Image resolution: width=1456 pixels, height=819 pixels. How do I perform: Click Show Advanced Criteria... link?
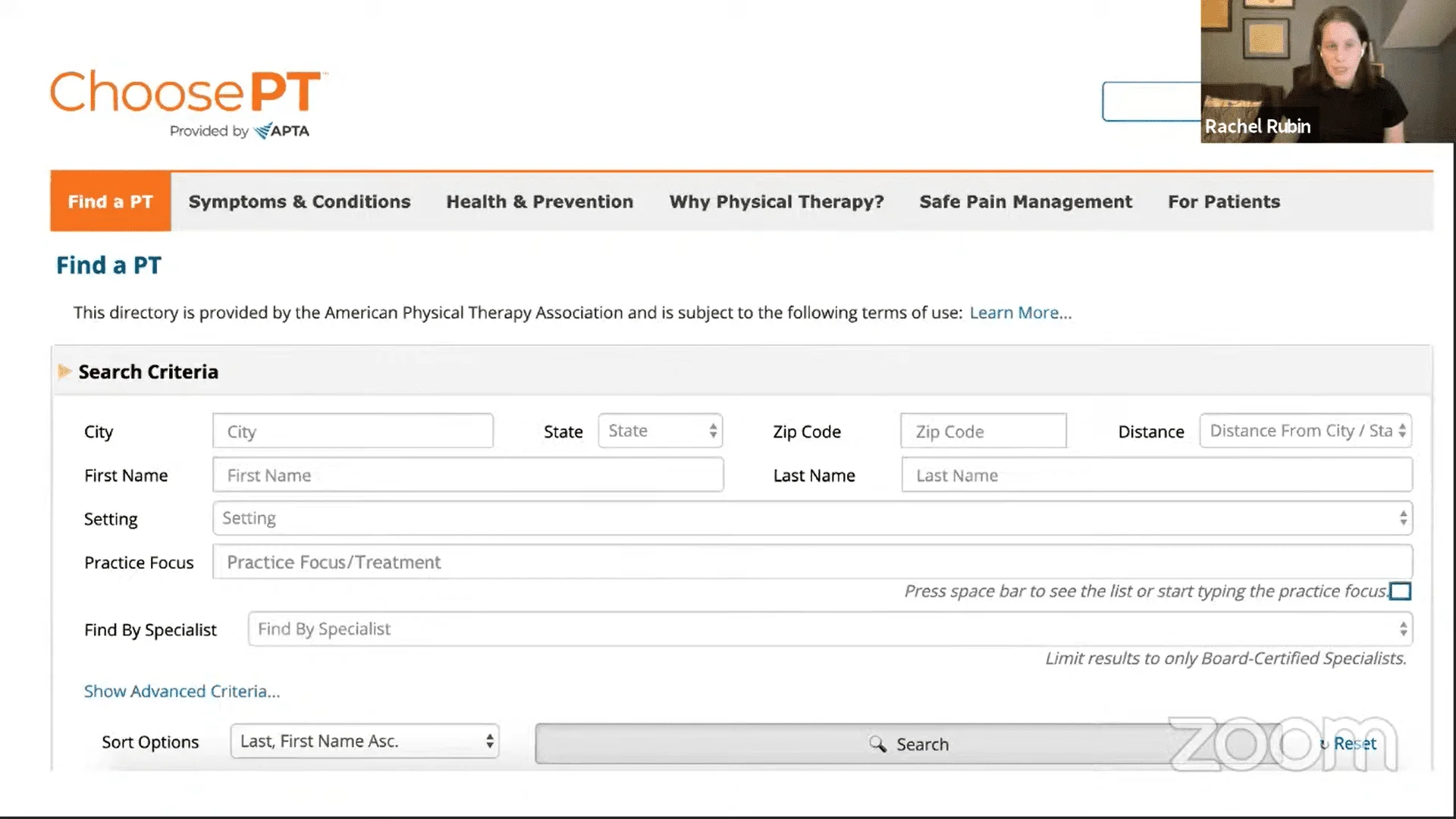coord(182,691)
